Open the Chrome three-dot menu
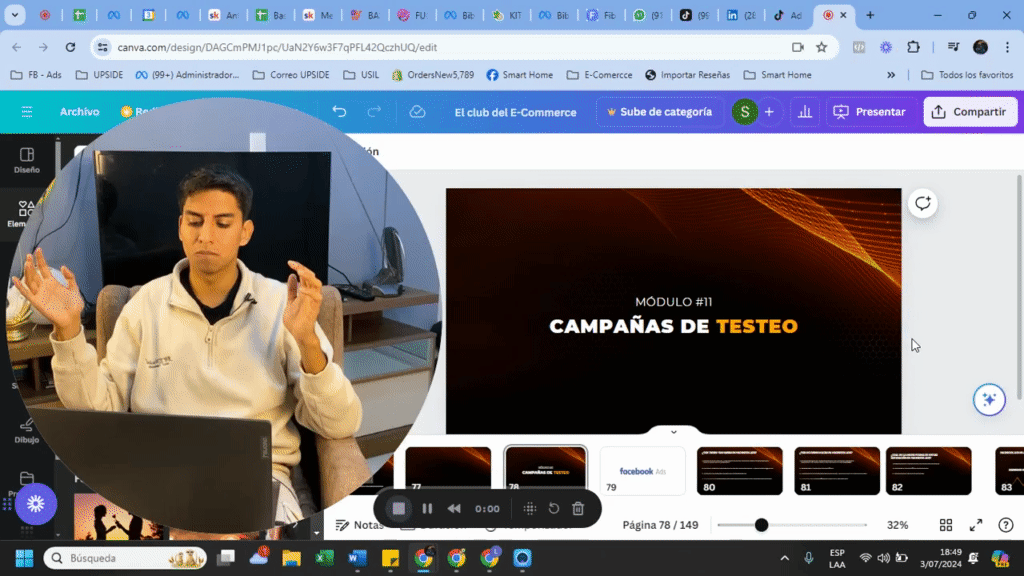Screen dimensions: 1024x576 1005,47
